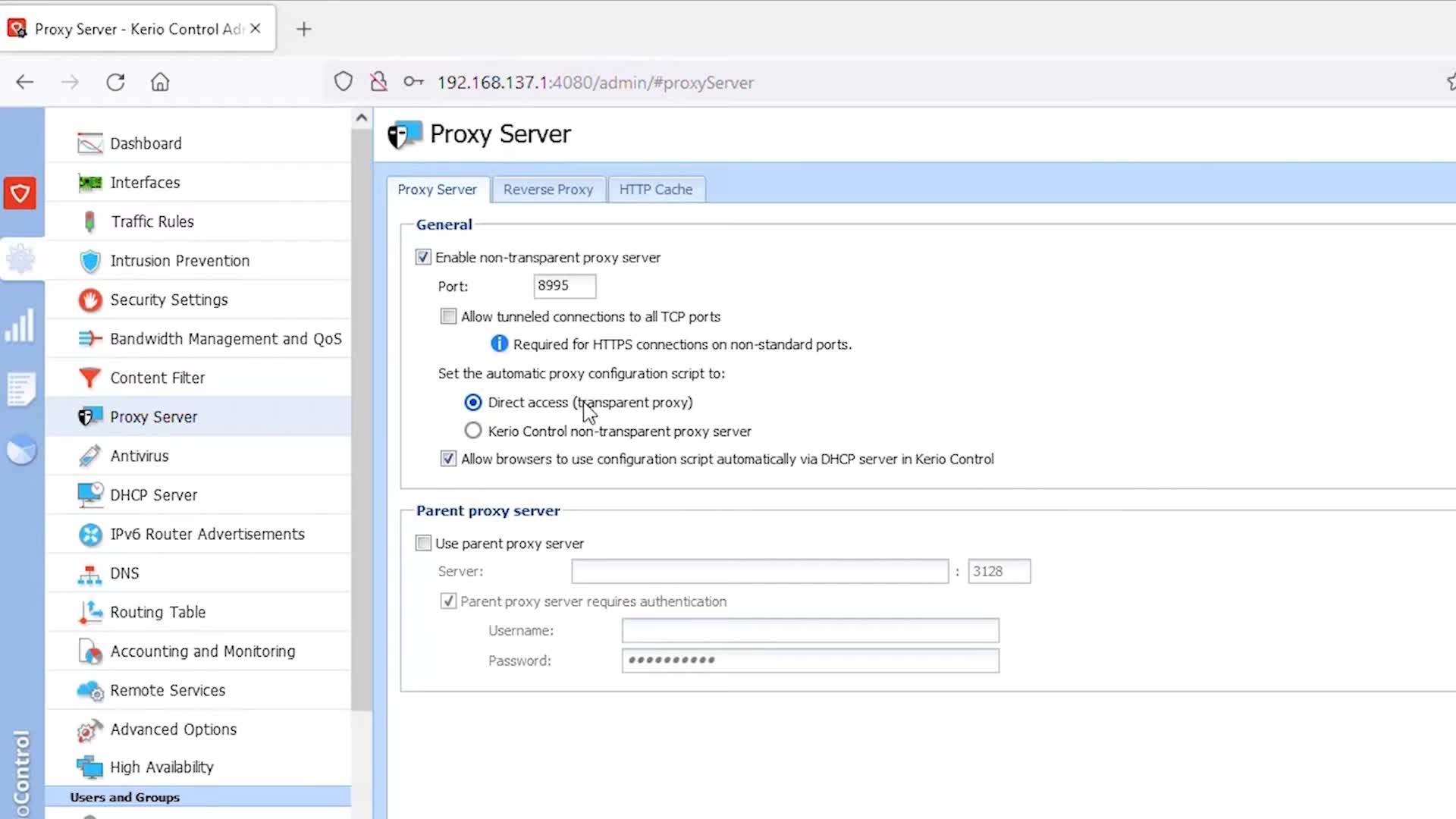1456x819 pixels.
Task: Open Dashboard icon in sidebar
Action: coord(90,143)
